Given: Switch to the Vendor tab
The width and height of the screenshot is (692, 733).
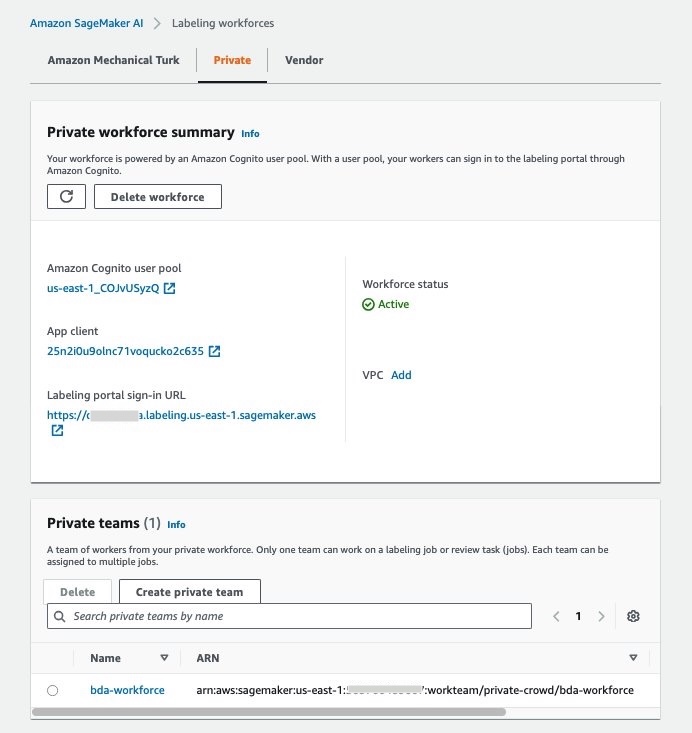Looking at the screenshot, I should pyautogui.click(x=304, y=60).
